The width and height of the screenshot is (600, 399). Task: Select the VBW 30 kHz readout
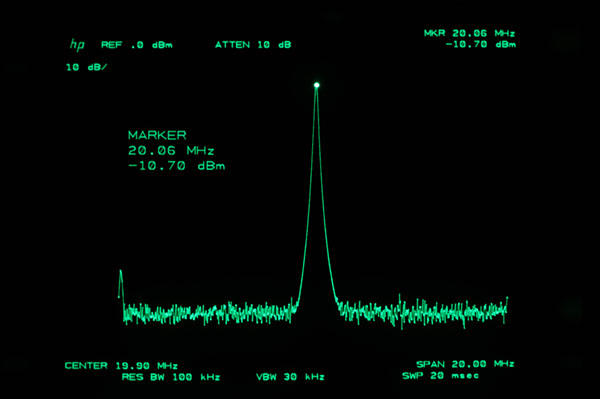290,377
